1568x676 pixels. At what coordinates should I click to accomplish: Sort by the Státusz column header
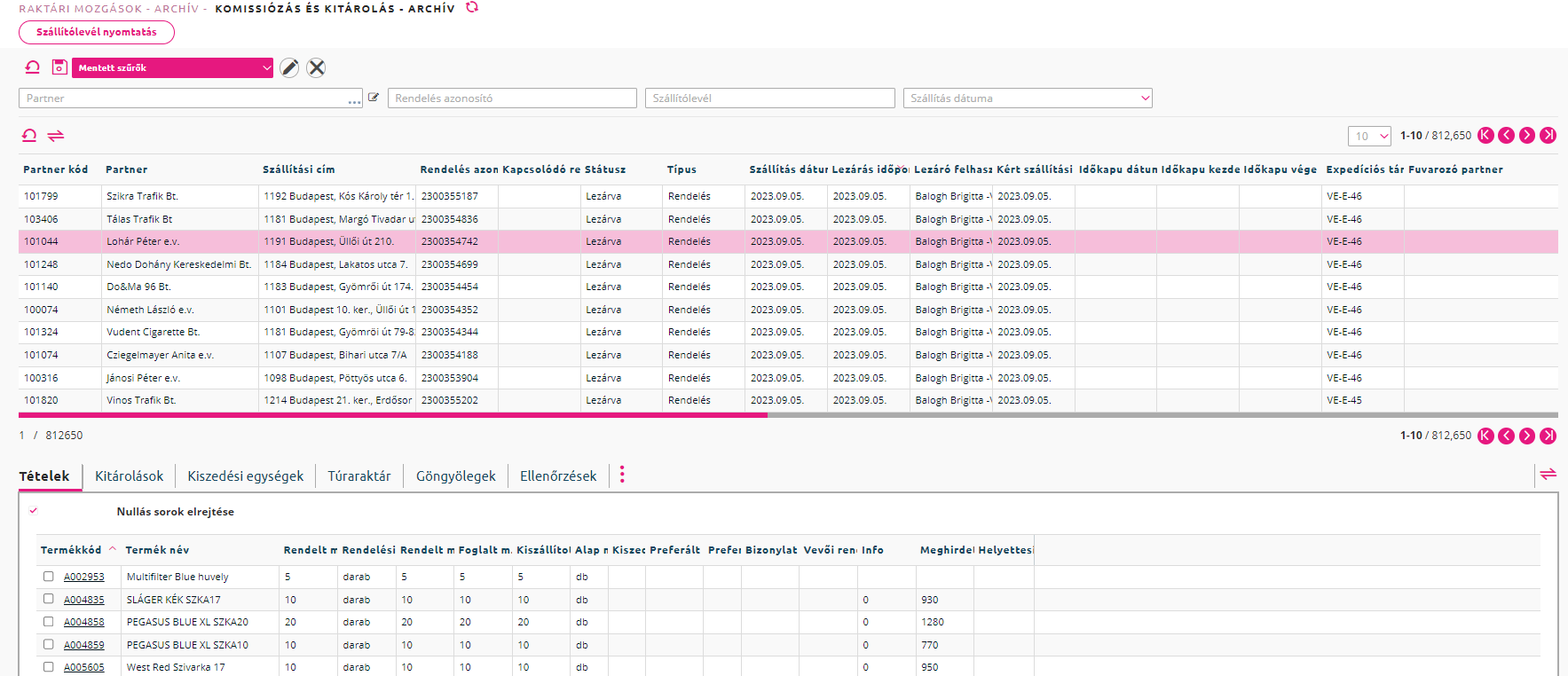tap(605, 169)
